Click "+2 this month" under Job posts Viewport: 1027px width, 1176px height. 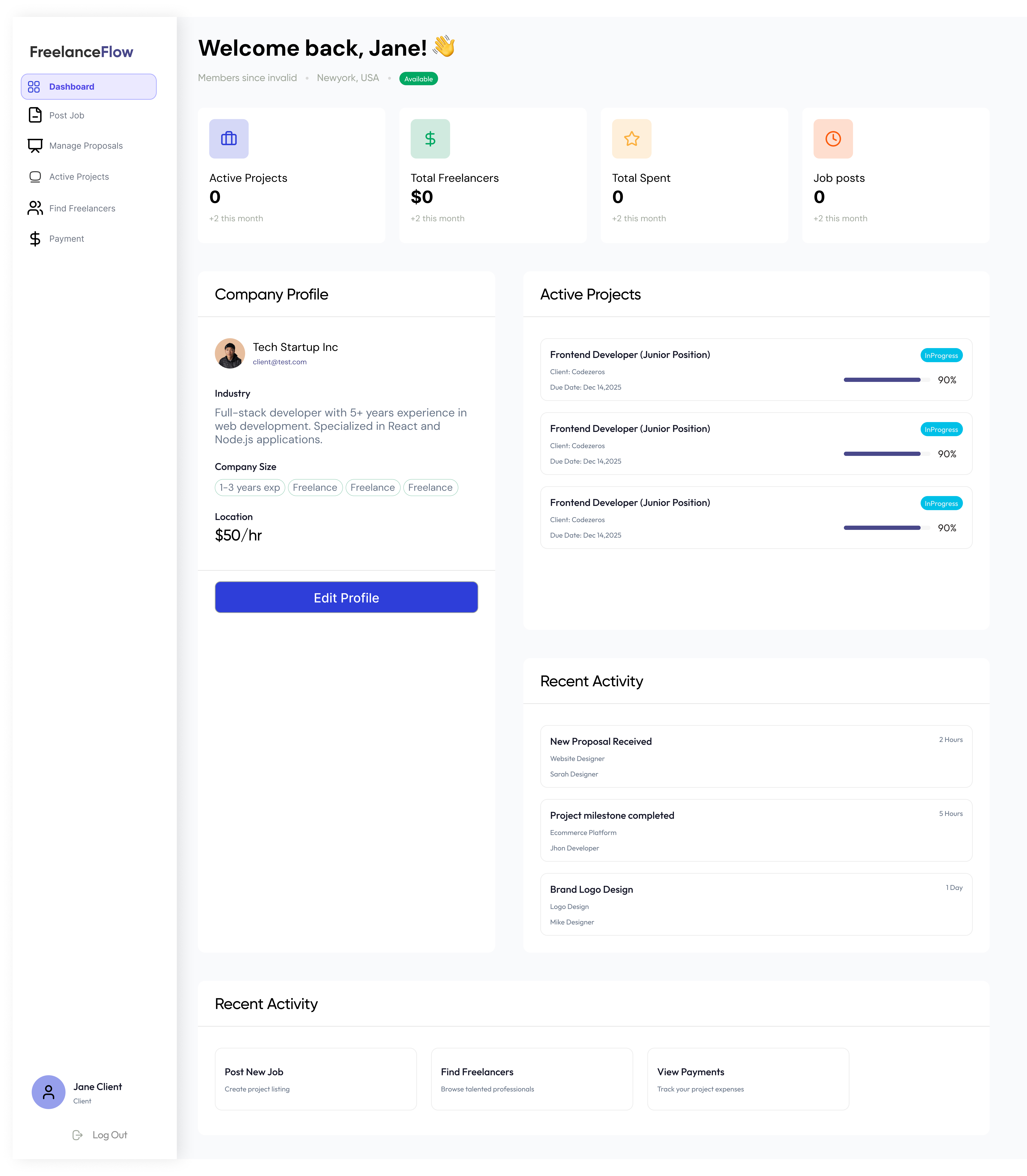point(840,218)
